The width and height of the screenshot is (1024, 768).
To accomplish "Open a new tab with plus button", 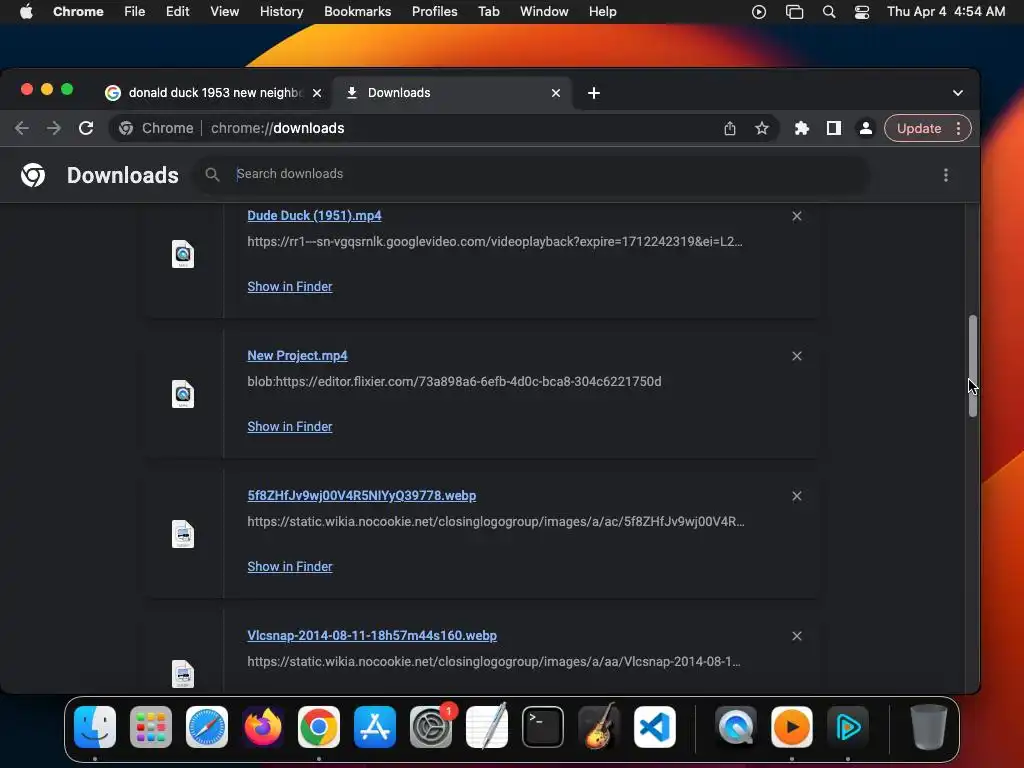I will 594,93.
